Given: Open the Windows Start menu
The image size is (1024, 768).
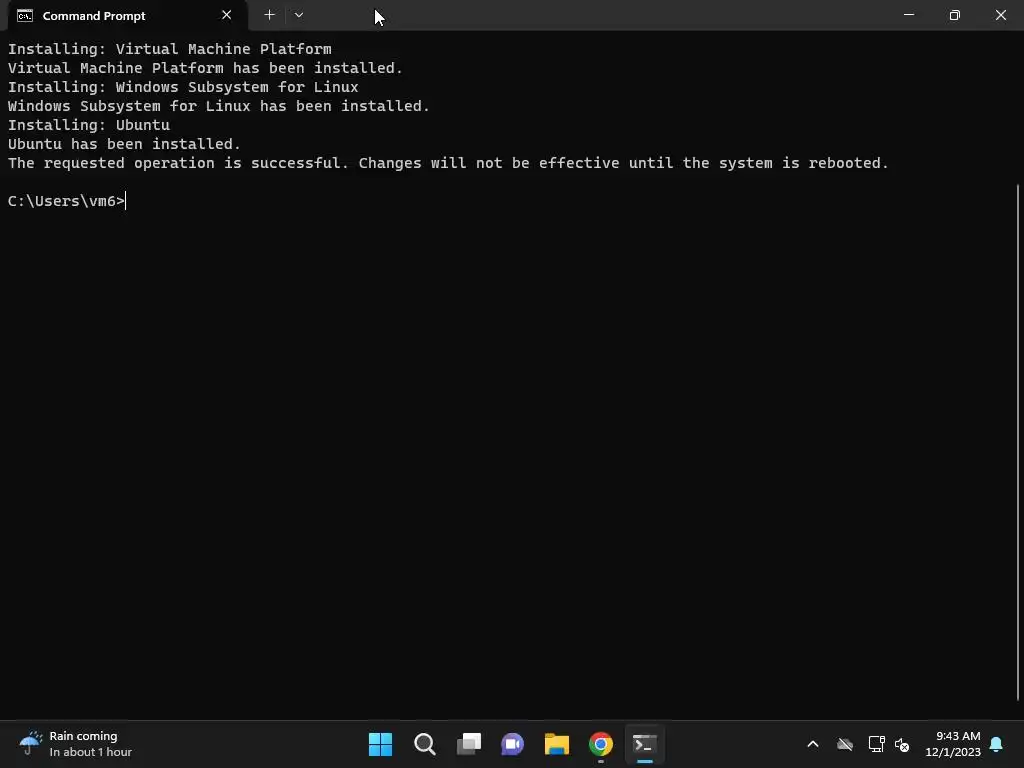Looking at the screenshot, I should (380, 744).
